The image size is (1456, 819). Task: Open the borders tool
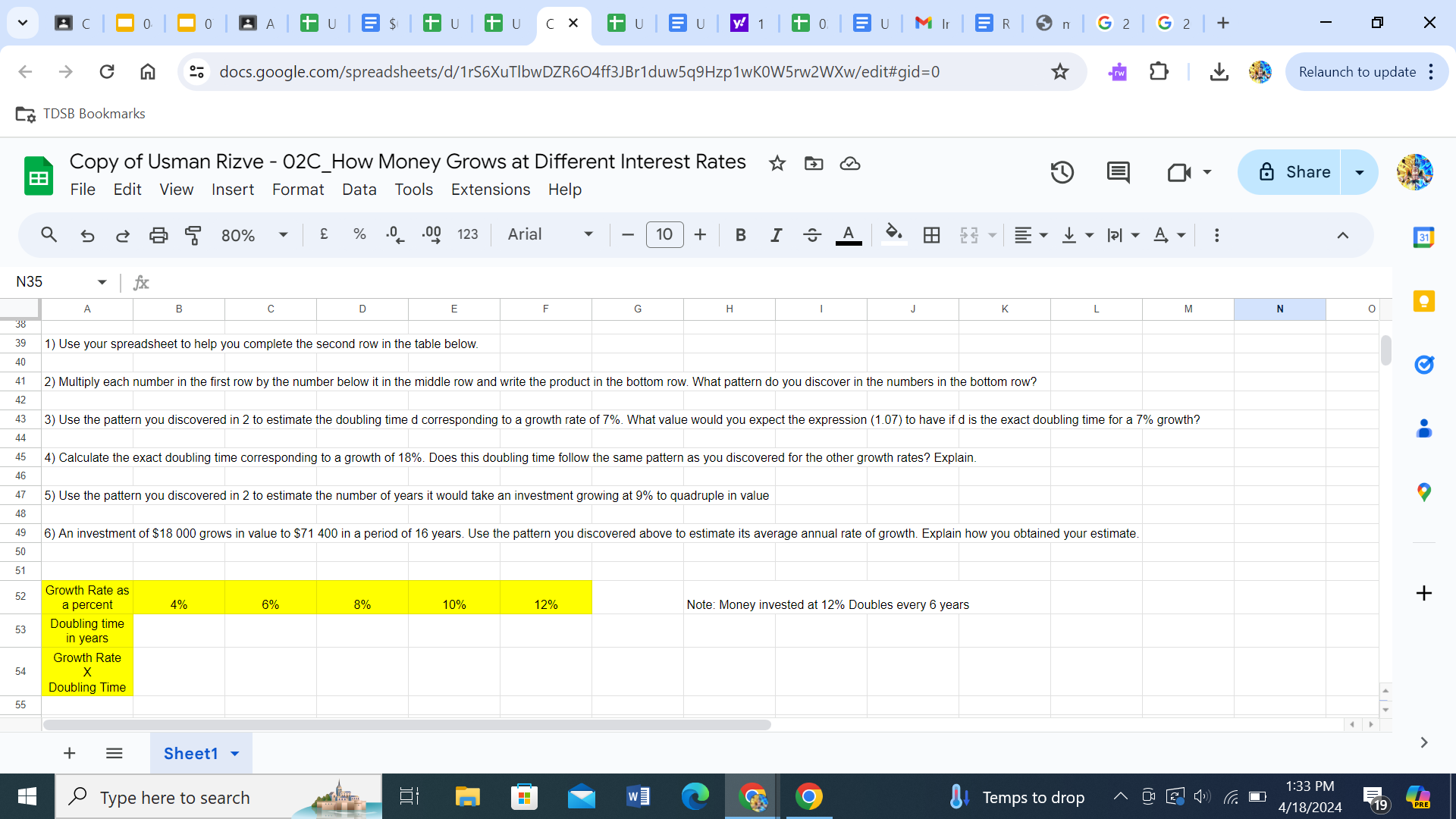[x=931, y=235]
